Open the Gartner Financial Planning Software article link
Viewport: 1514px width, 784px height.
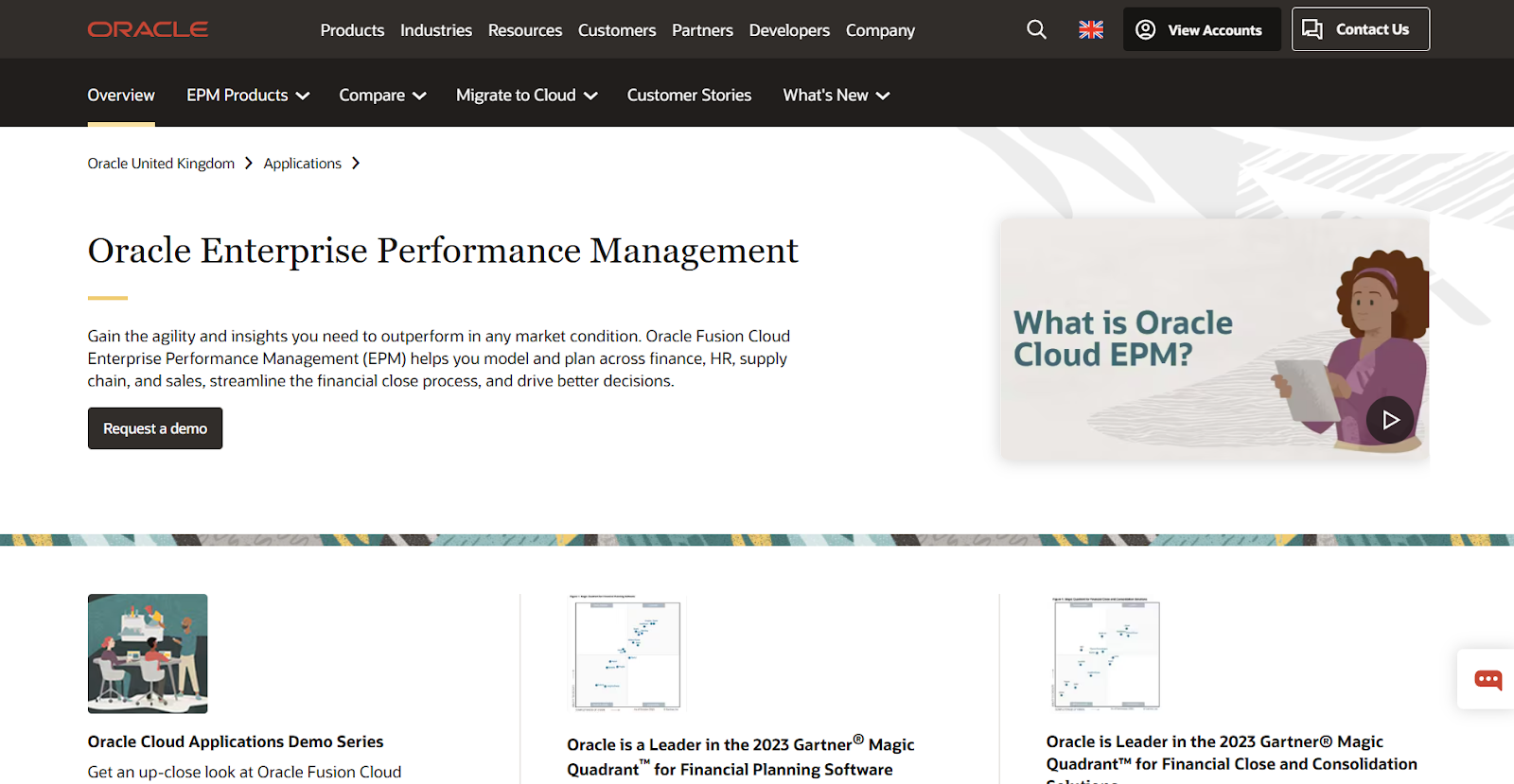pyautogui.click(x=741, y=757)
